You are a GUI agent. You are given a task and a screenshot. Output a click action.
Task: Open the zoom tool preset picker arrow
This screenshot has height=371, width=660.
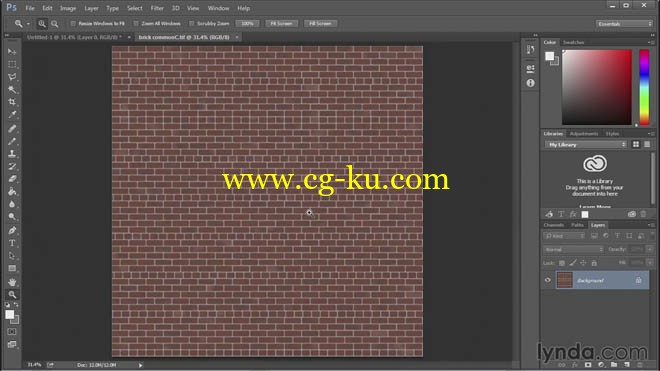point(28,24)
